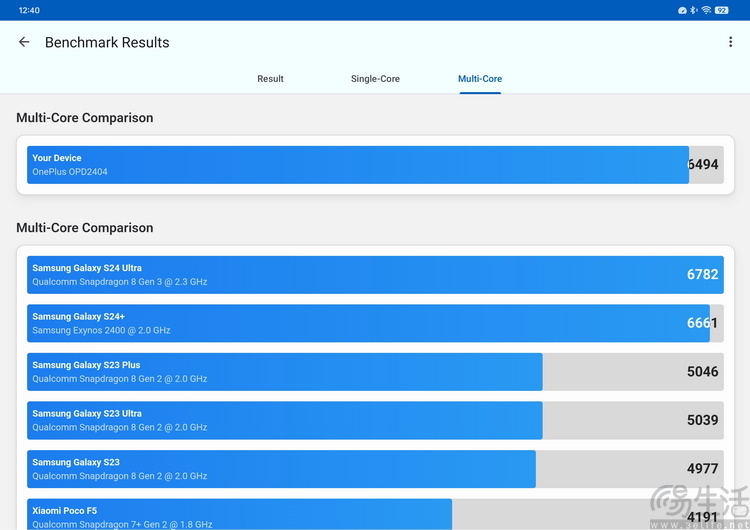Viewport: 750px width, 530px height.
Task: Tap the Samsung Galaxy S23 Ultra label
Action: point(87,413)
